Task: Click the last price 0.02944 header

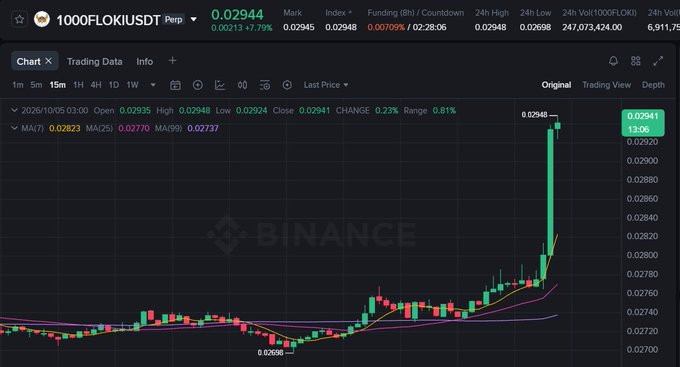Action: pos(237,15)
